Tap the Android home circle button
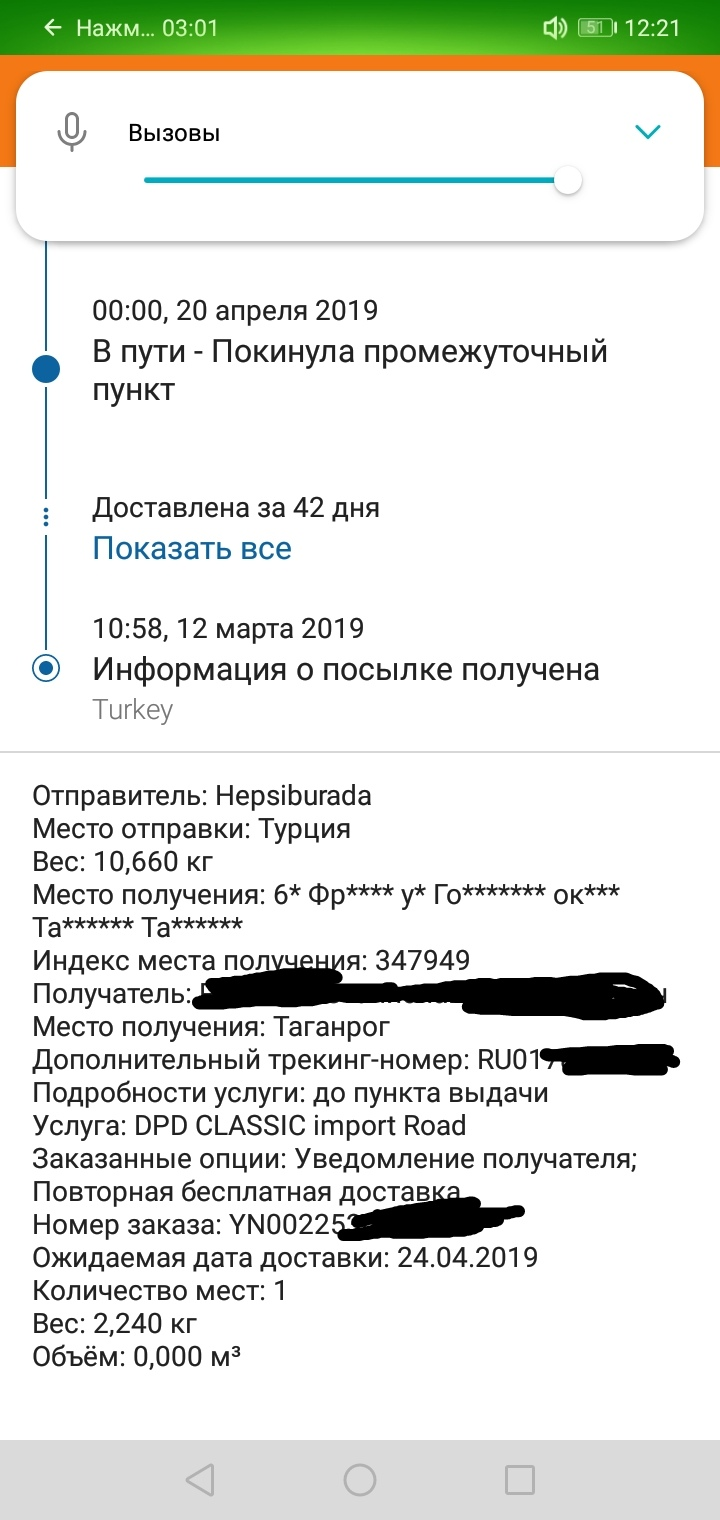720x1520 pixels. point(360,1480)
